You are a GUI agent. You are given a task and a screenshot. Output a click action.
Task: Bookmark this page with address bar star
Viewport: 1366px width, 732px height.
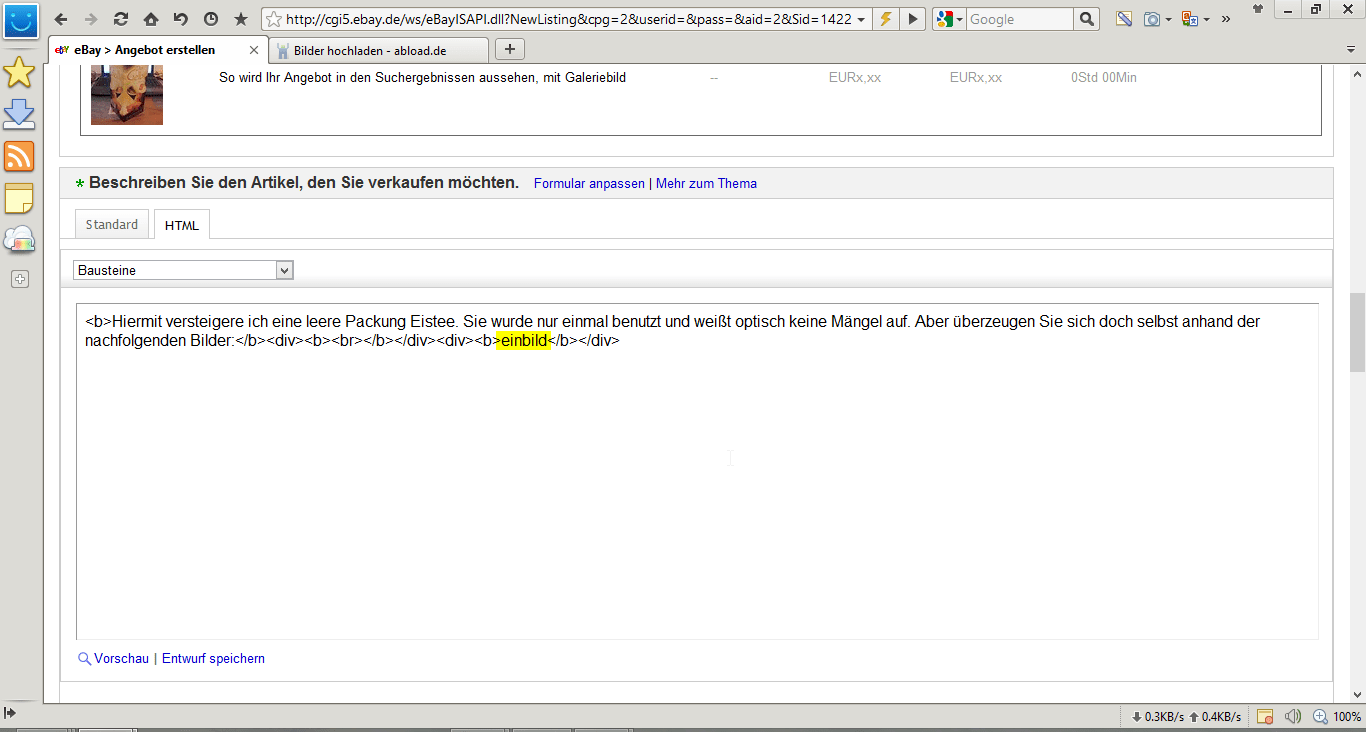coord(274,19)
